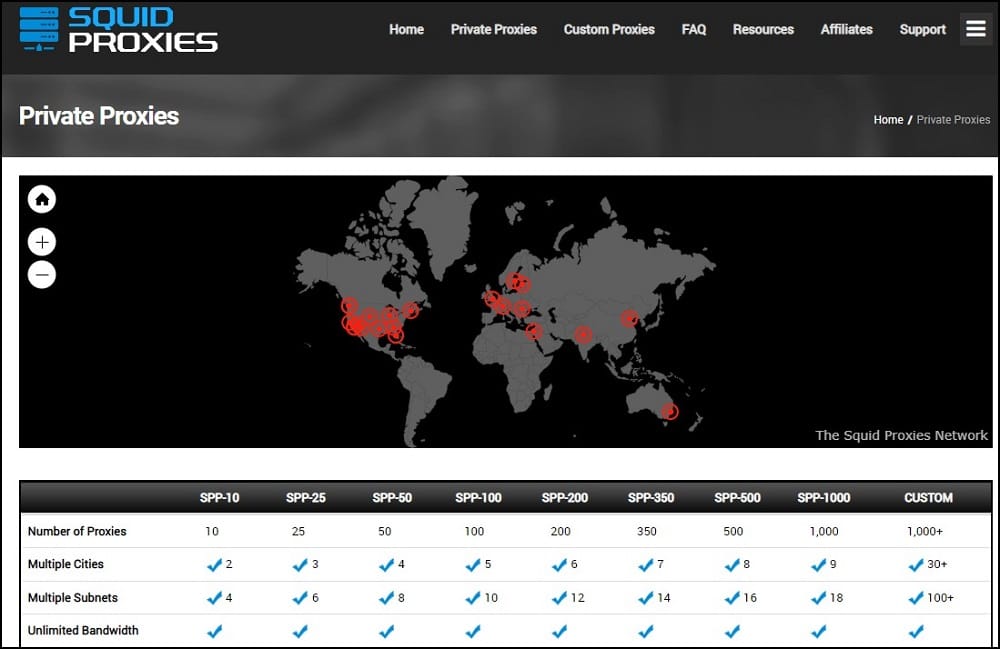Click the Private Proxies page heading
The height and width of the screenshot is (649, 1000).
point(99,116)
